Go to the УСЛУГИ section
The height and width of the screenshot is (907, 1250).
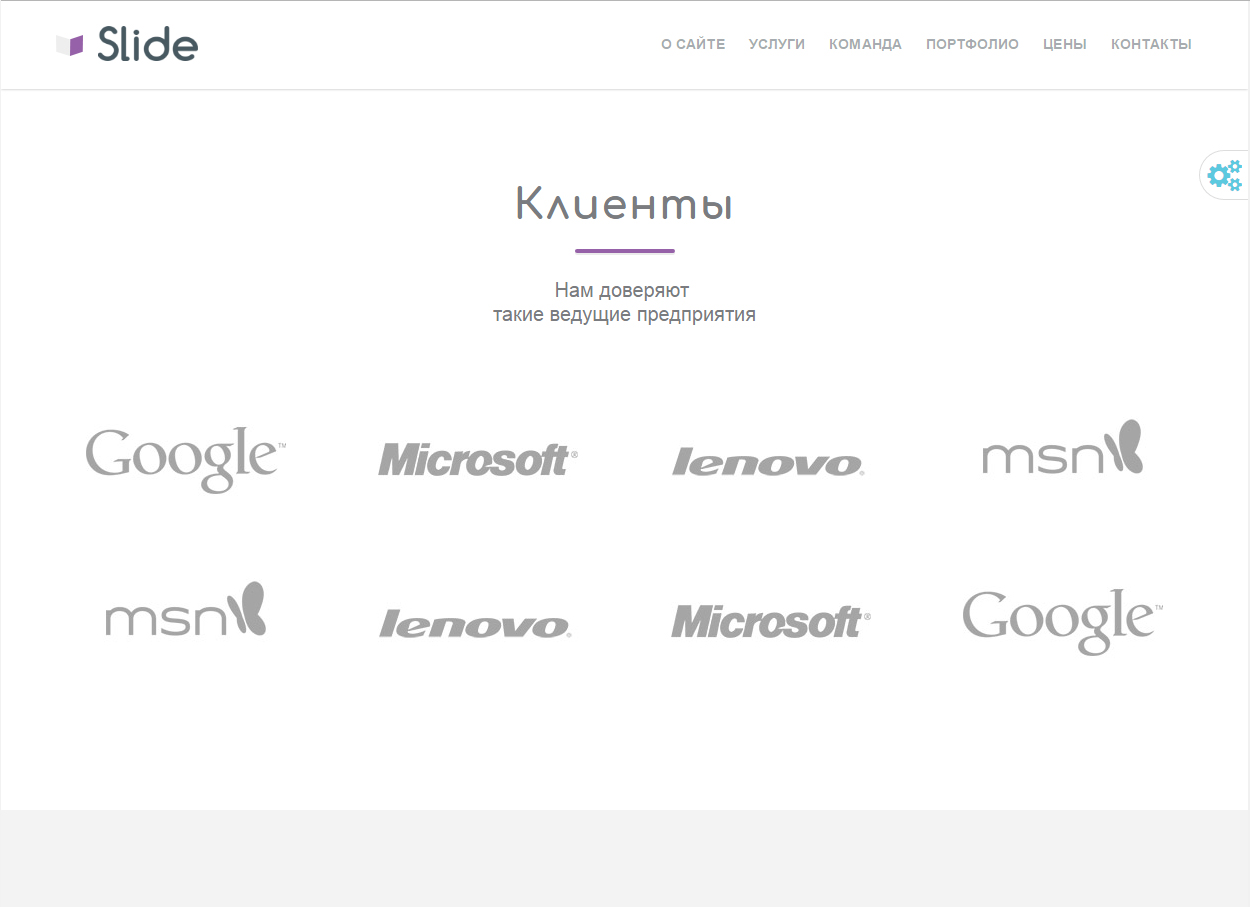pos(776,44)
